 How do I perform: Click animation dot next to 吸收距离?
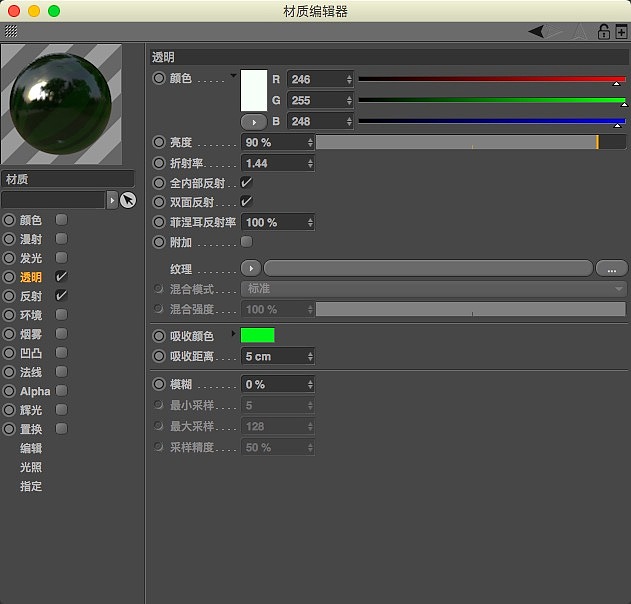pos(159,356)
